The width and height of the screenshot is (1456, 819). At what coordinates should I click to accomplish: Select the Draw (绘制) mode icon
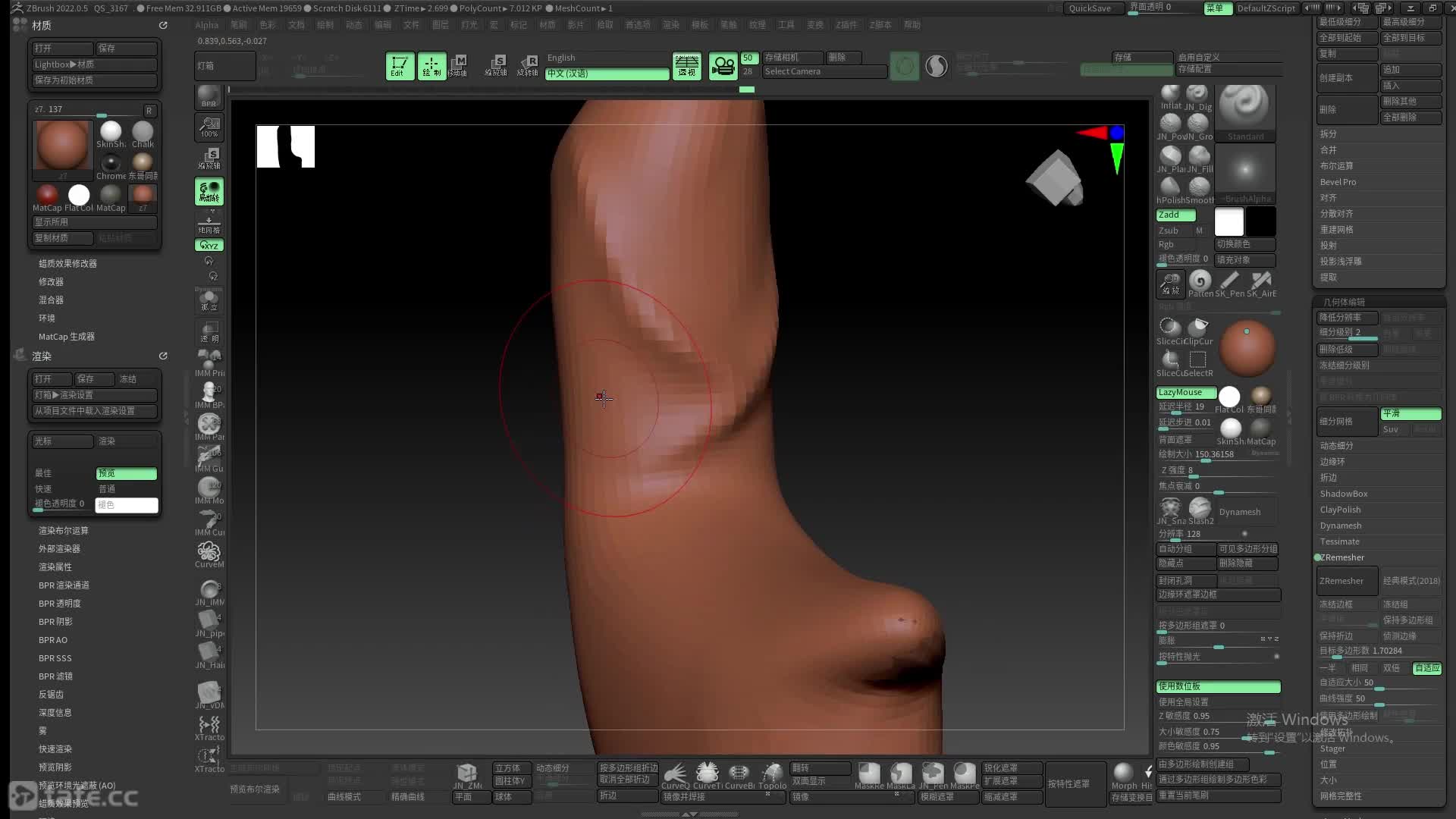click(x=431, y=66)
